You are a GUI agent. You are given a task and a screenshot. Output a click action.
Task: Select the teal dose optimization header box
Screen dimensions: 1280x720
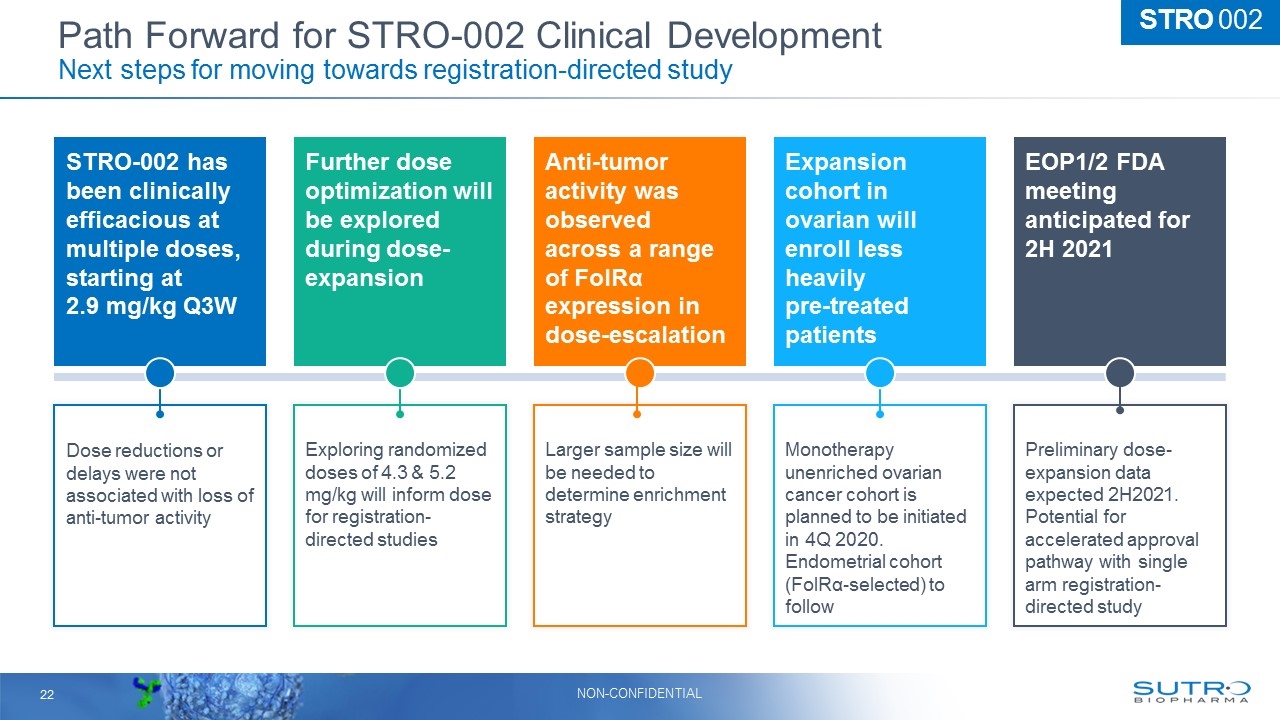point(399,251)
